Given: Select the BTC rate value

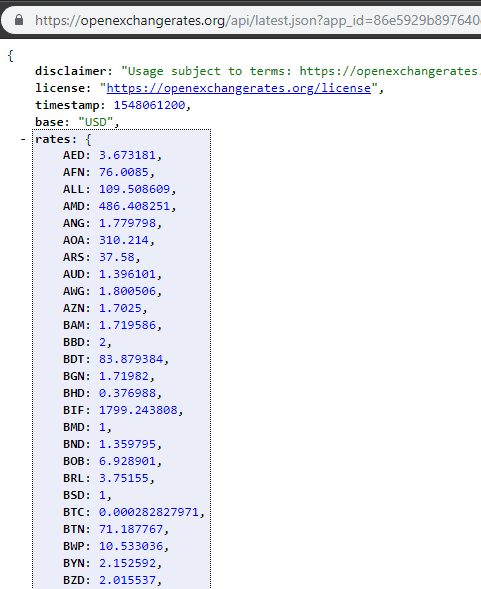Looking at the screenshot, I should tap(149, 512).
